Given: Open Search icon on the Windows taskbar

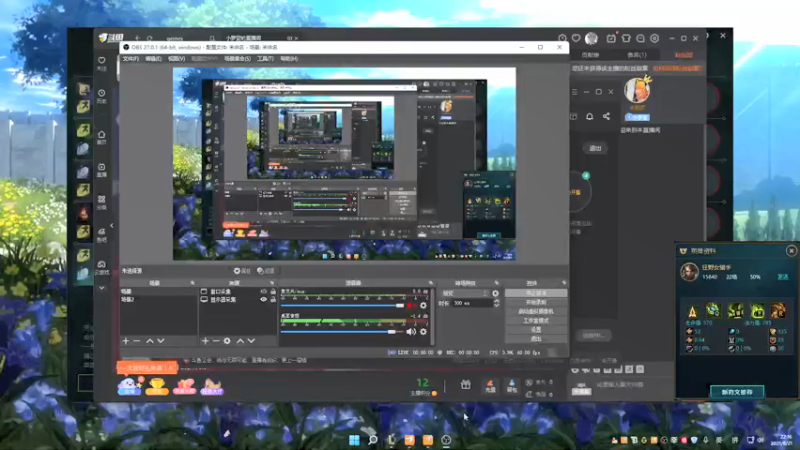Looking at the screenshot, I should pyautogui.click(x=373, y=439).
